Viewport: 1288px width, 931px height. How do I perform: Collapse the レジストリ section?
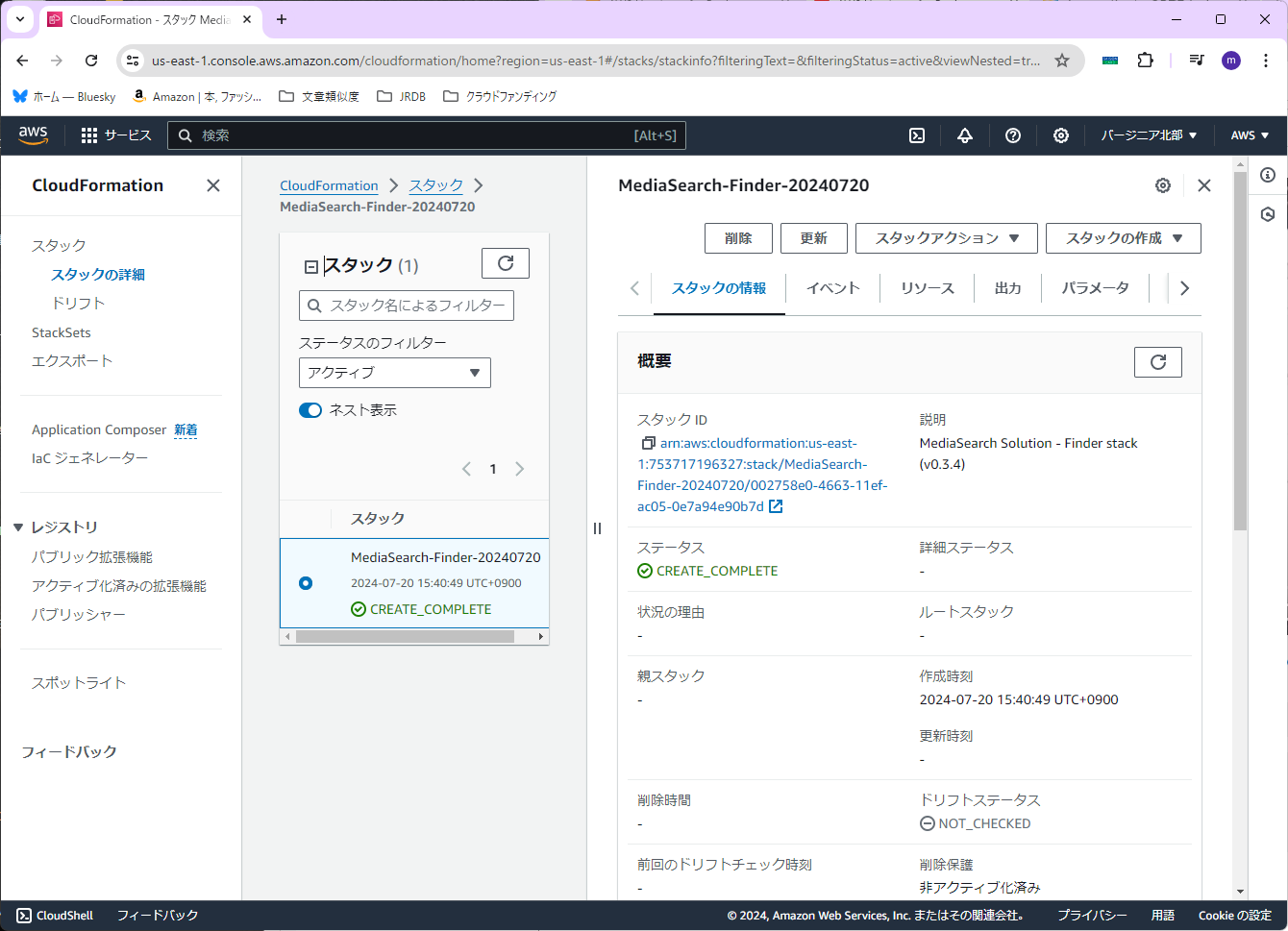pyautogui.click(x=18, y=527)
